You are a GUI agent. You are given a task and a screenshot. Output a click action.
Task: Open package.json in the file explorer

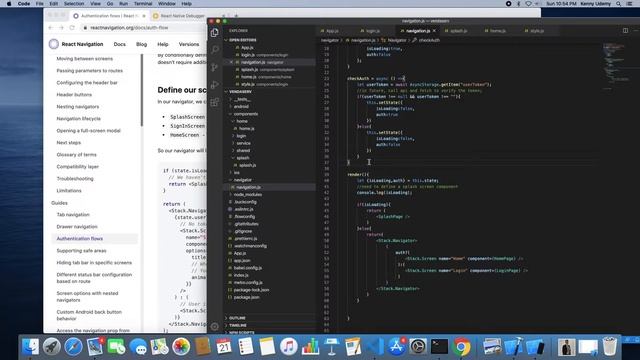(247, 298)
